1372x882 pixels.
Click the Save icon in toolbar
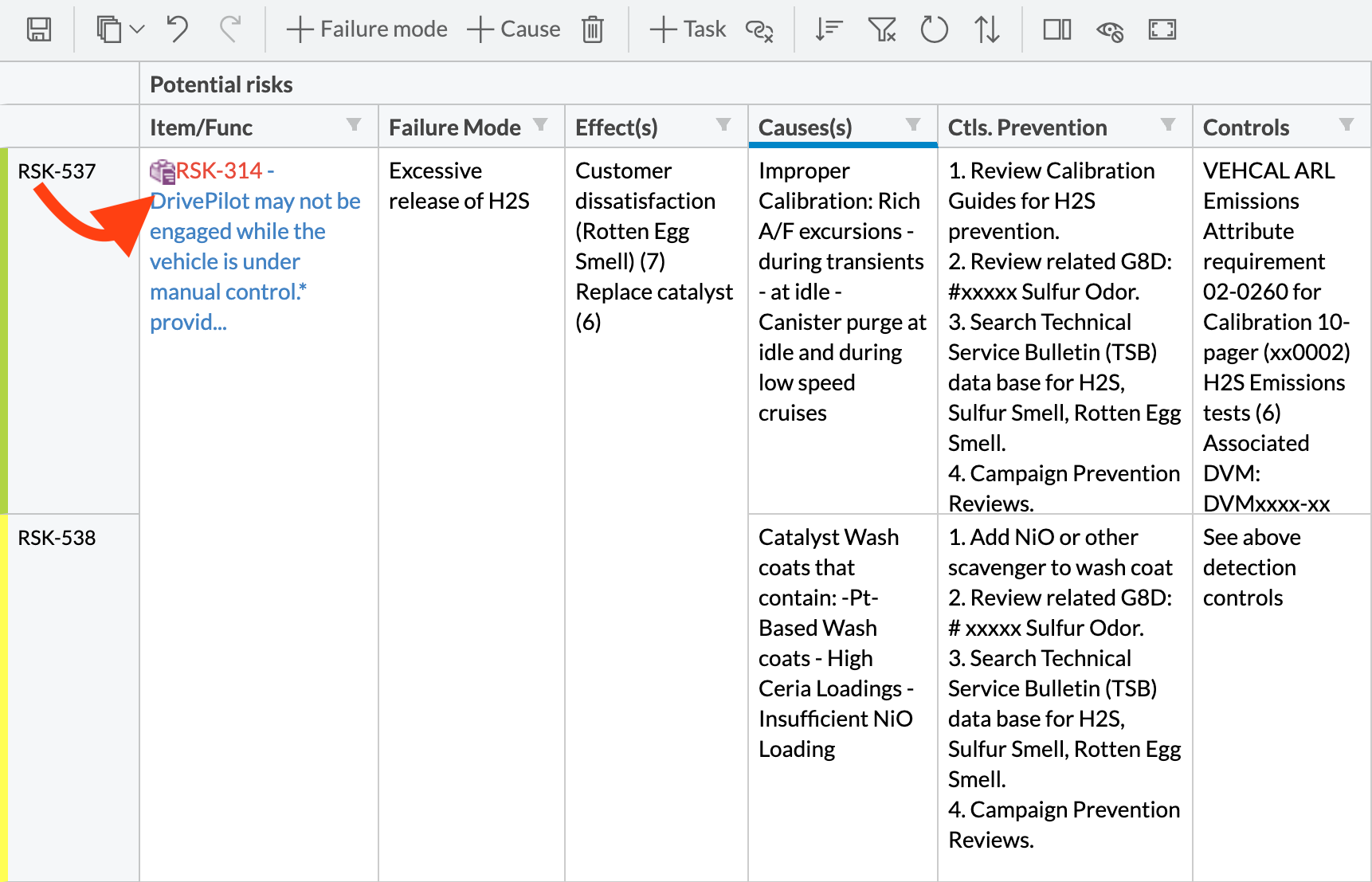coord(38,29)
